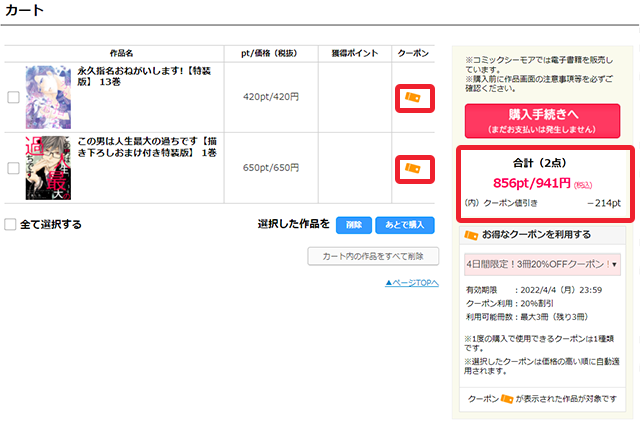This screenshot has width=640, height=430.
Task: Click カート内の作品をすべて削除 button
Action: click(373, 257)
